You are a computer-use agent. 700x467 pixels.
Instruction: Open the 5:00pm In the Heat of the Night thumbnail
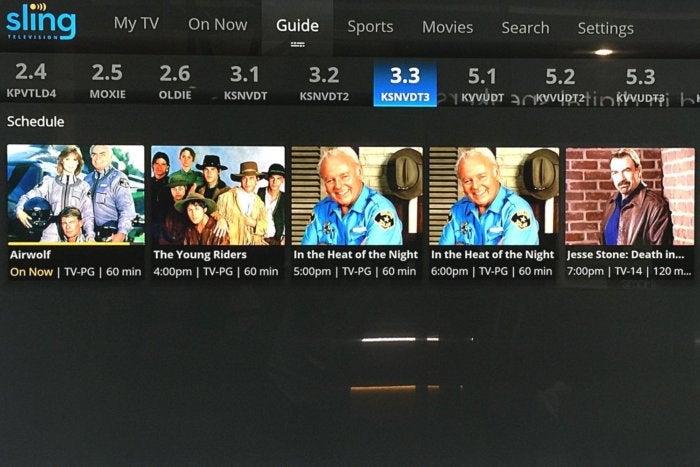click(x=357, y=196)
